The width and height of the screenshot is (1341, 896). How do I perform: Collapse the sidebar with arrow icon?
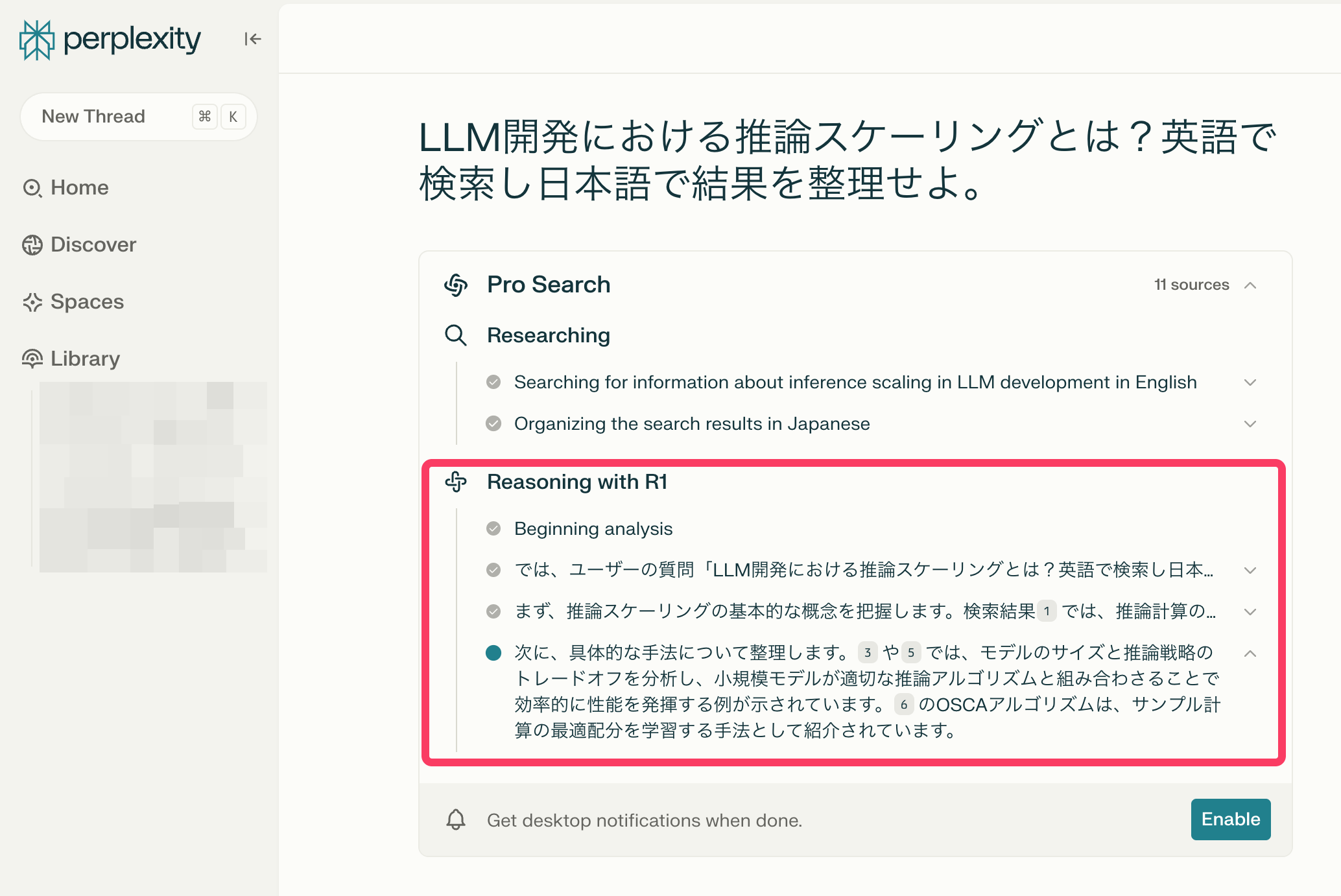pos(252,40)
